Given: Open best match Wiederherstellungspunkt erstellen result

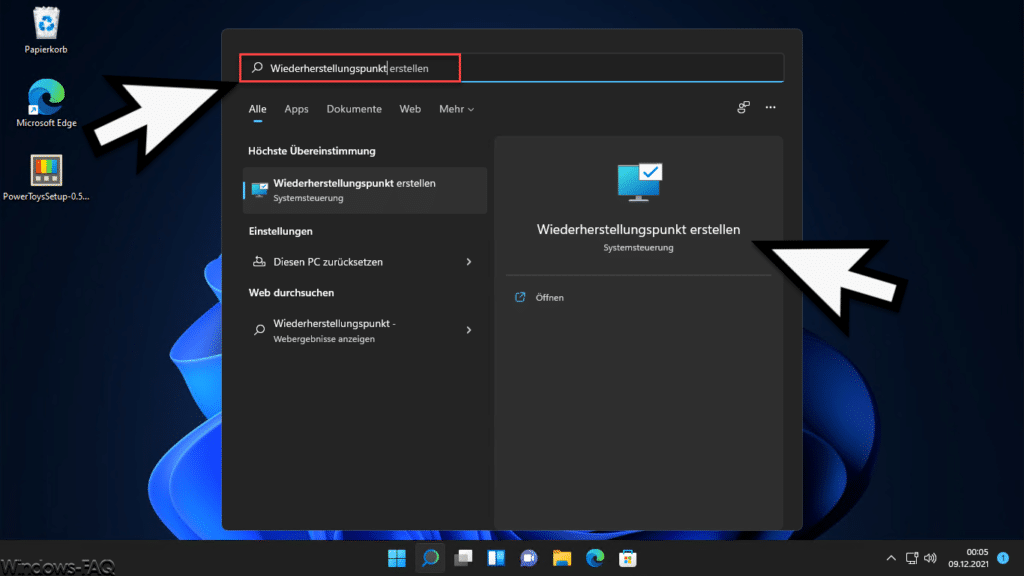Looking at the screenshot, I should pos(365,190).
